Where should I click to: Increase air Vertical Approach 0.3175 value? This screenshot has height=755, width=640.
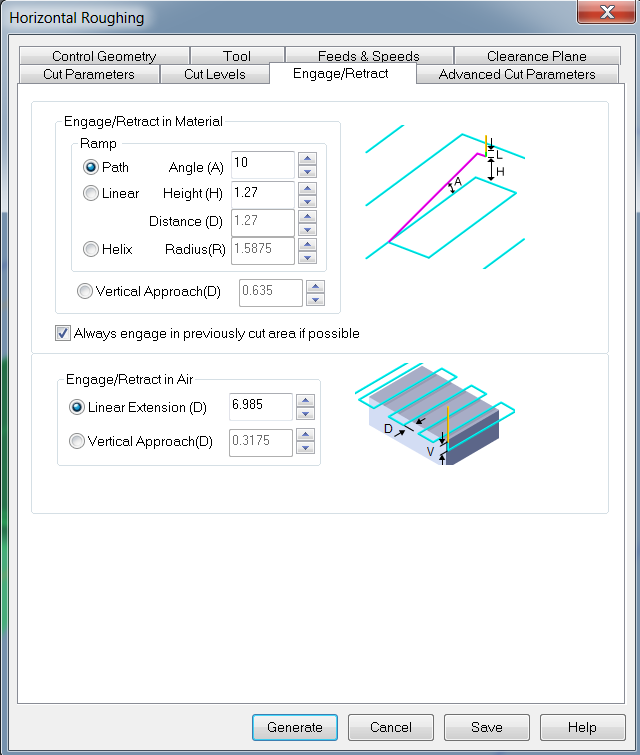[x=305, y=435]
